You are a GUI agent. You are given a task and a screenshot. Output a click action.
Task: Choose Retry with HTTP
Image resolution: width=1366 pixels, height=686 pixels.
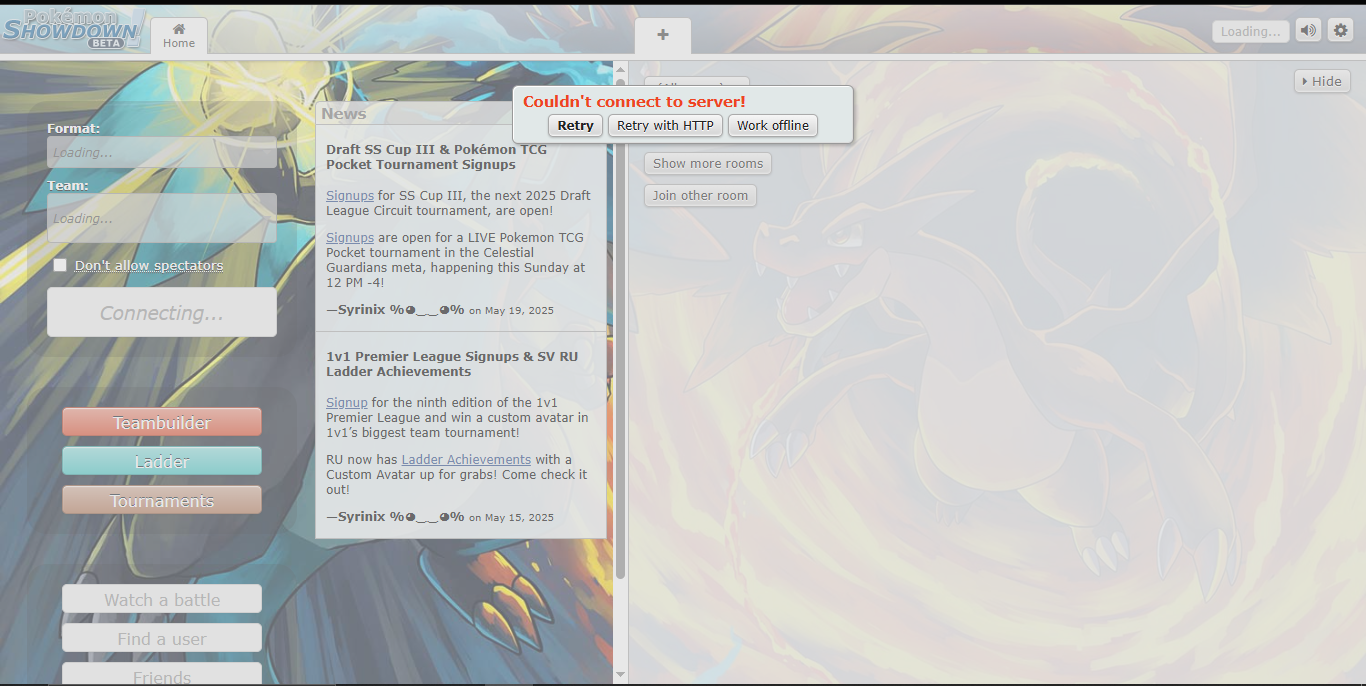pyautogui.click(x=665, y=125)
